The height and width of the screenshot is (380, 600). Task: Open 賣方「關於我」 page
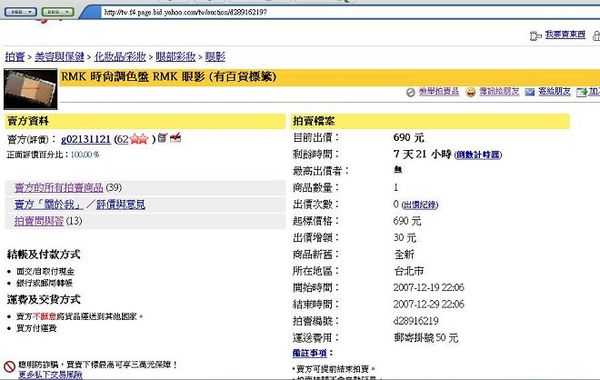[49, 204]
